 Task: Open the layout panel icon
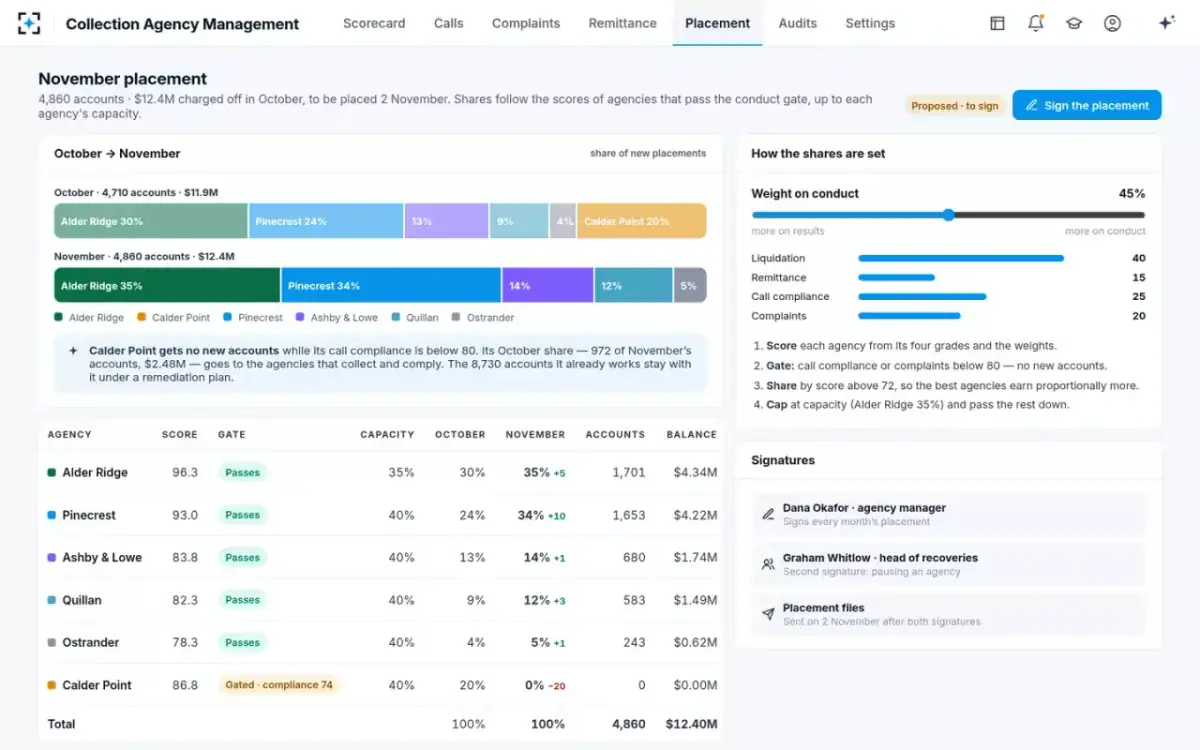coord(997,23)
